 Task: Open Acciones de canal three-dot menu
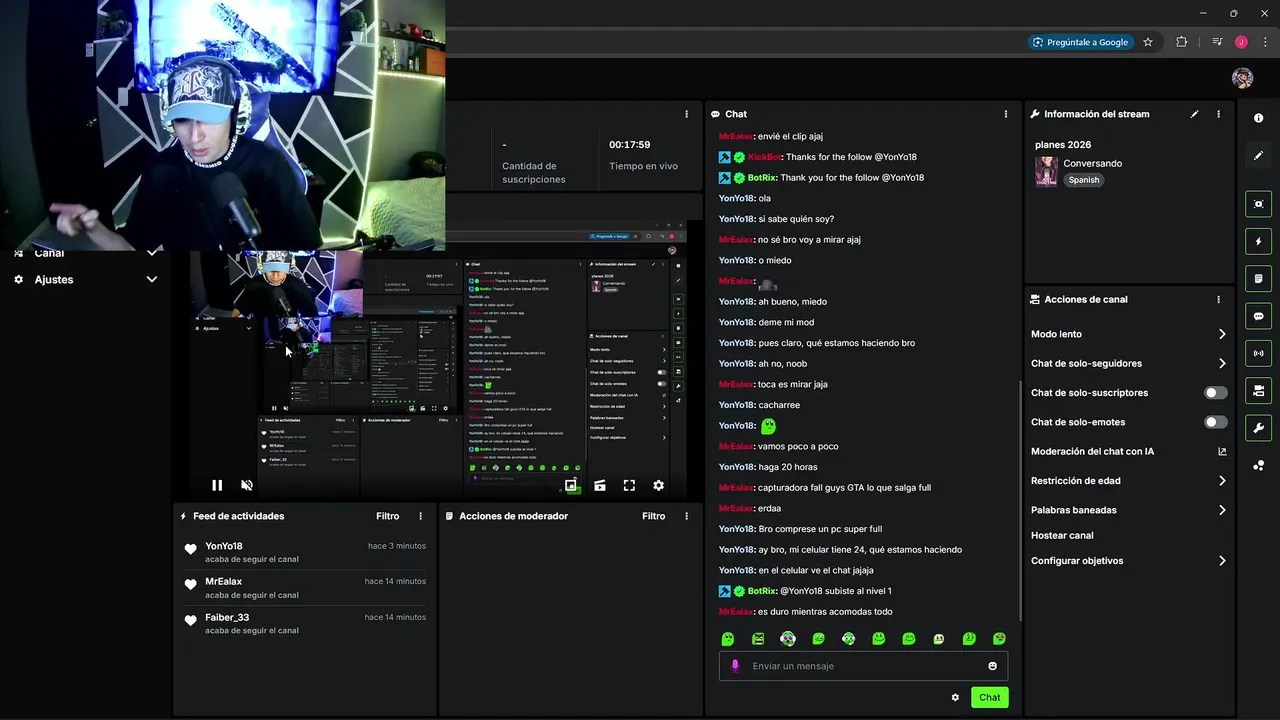(1218, 299)
